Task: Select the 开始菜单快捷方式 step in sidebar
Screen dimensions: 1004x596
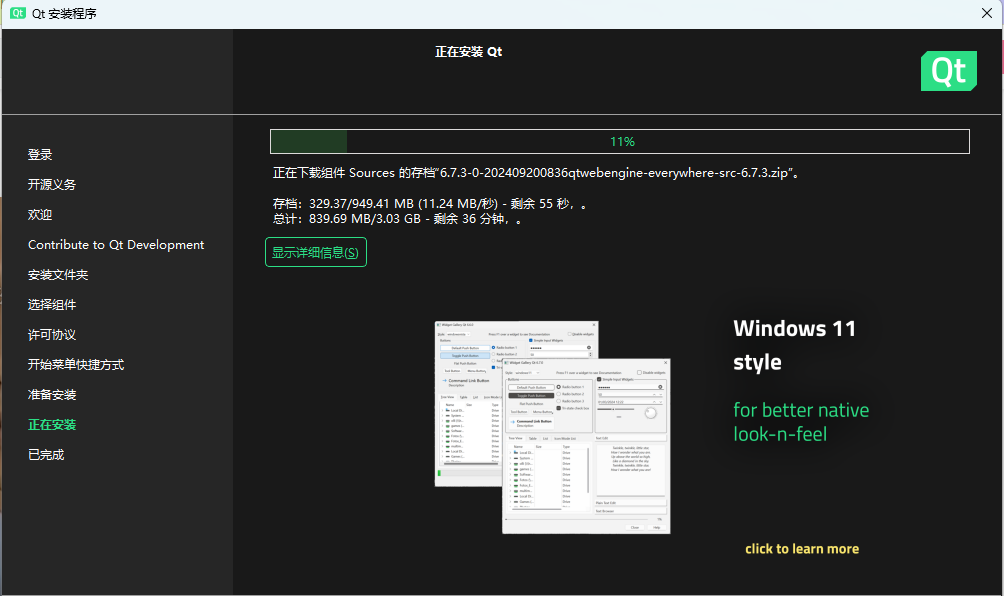Action: coord(76,365)
